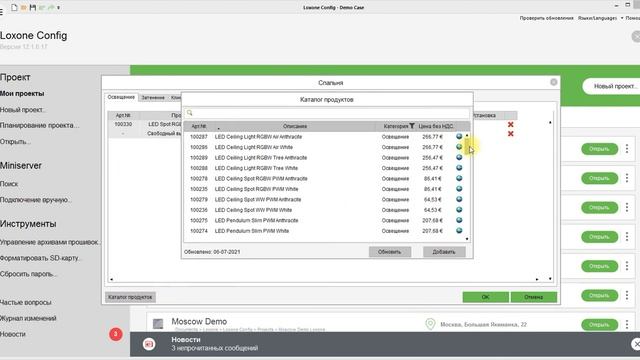Open Мои проекты in sidebar
Screen dimensions: 640x360
[x=22, y=93]
